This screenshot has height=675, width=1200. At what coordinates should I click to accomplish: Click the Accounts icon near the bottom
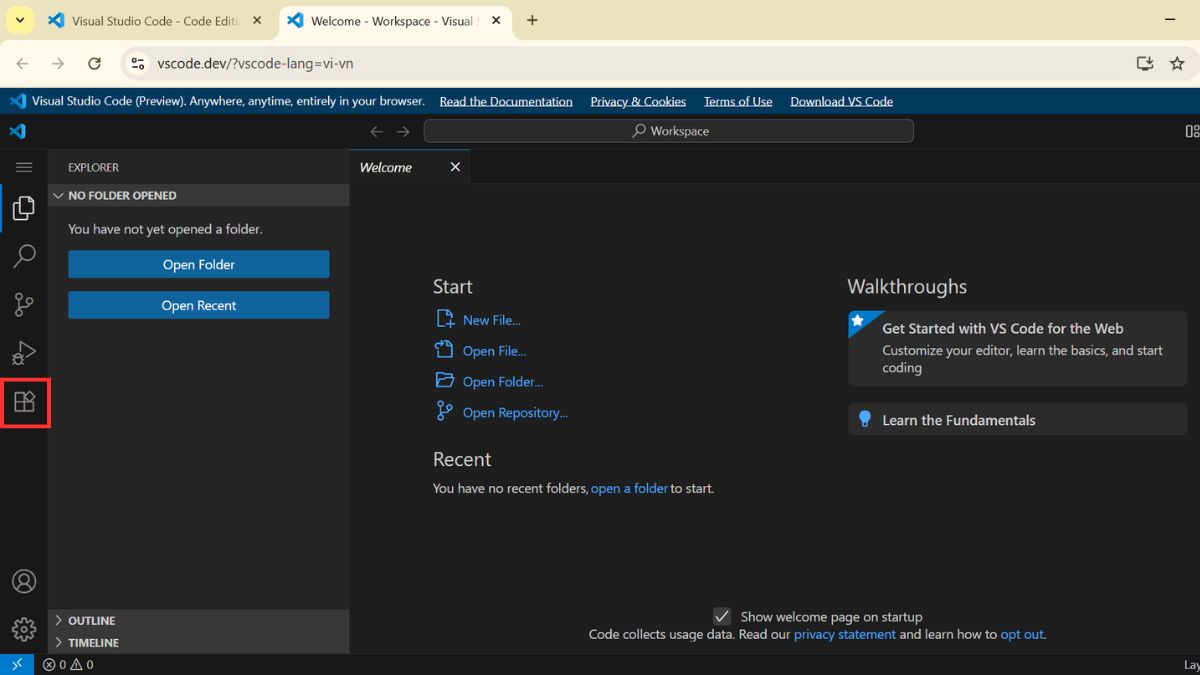pyautogui.click(x=24, y=580)
